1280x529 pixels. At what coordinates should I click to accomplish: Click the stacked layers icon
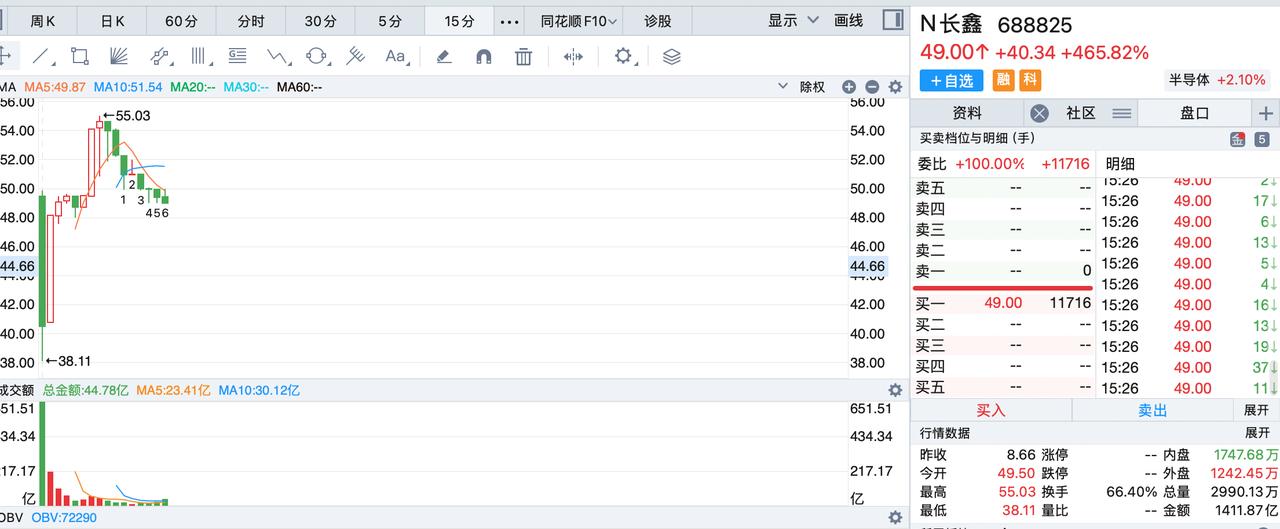[x=671, y=57]
